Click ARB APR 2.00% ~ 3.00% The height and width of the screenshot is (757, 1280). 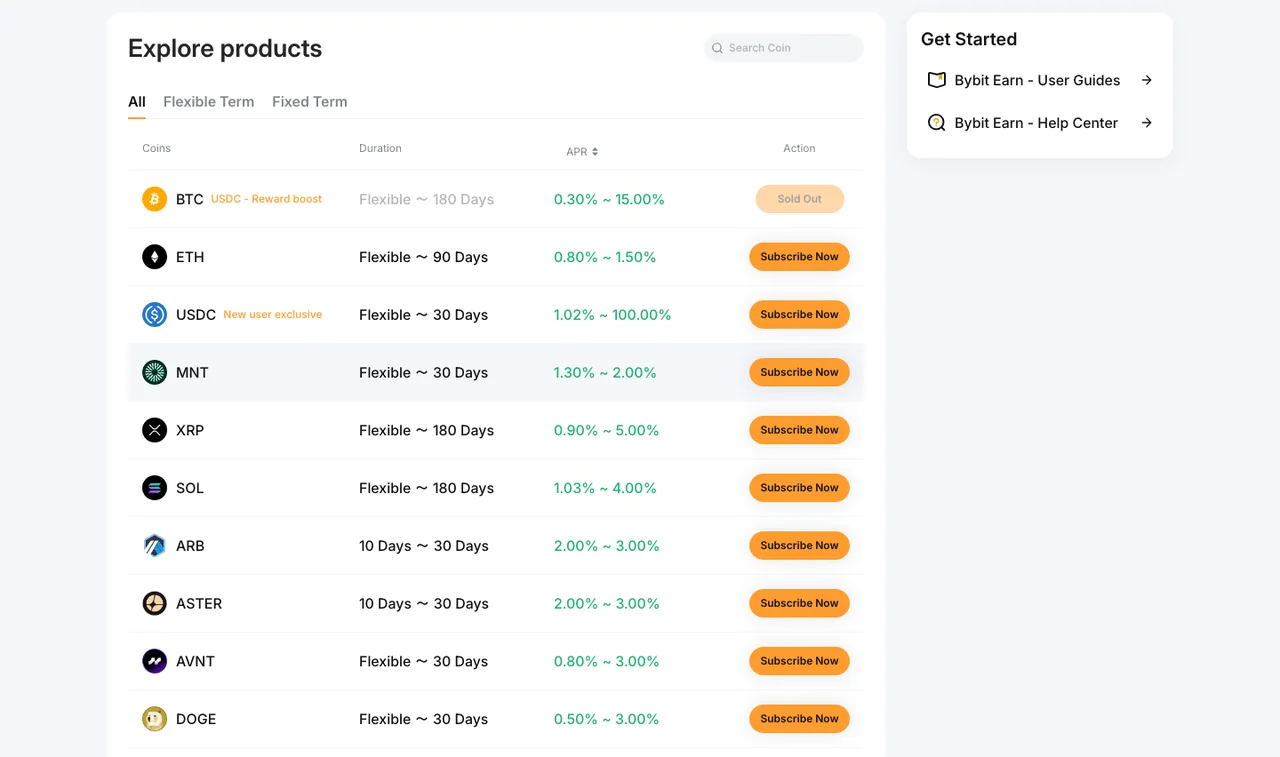tap(607, 546)
